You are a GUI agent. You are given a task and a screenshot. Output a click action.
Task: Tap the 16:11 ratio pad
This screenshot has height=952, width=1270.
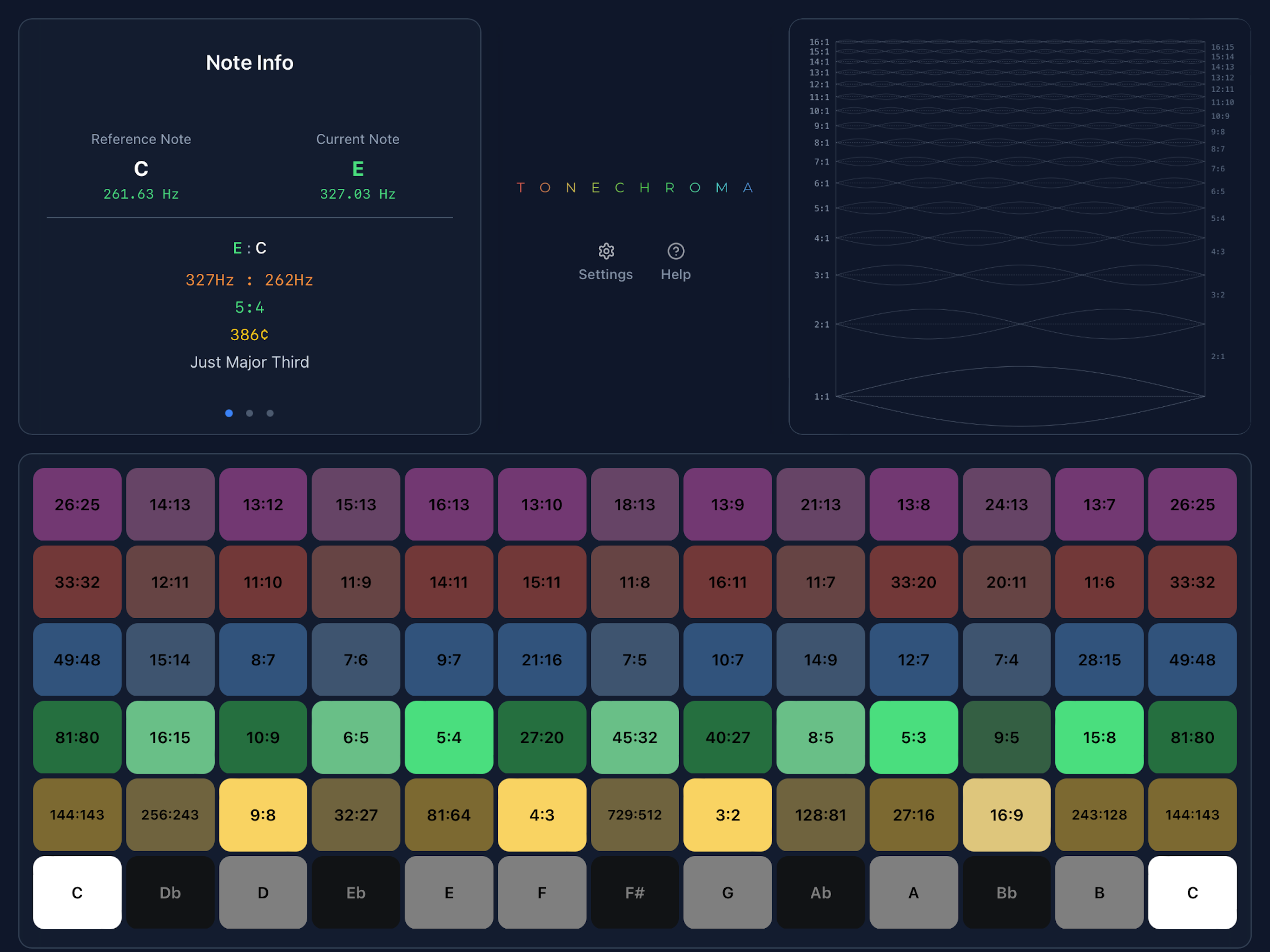(x=728, y=582)
